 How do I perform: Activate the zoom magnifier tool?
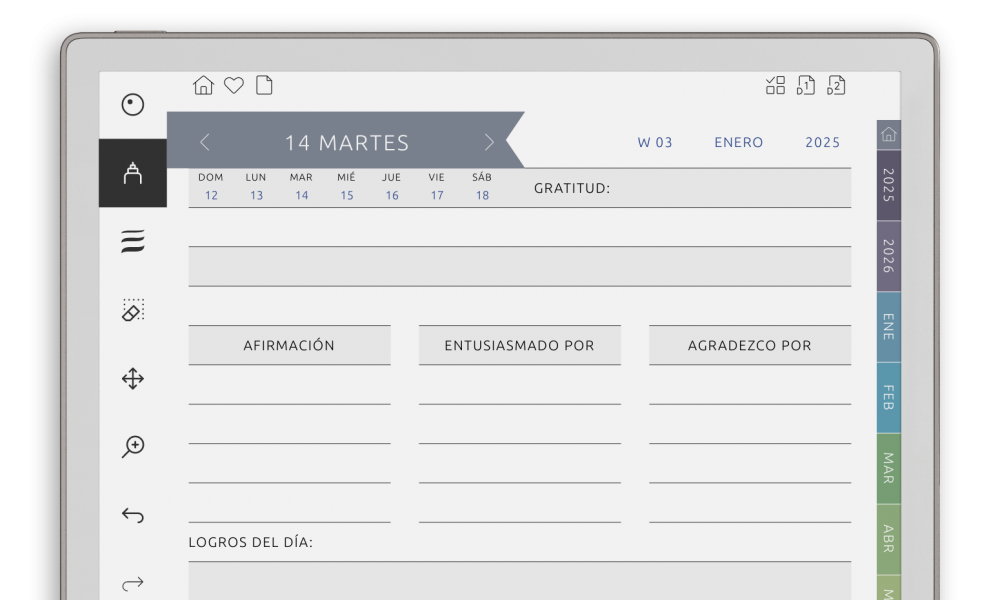pyautogui.click(x=133, y=446)
